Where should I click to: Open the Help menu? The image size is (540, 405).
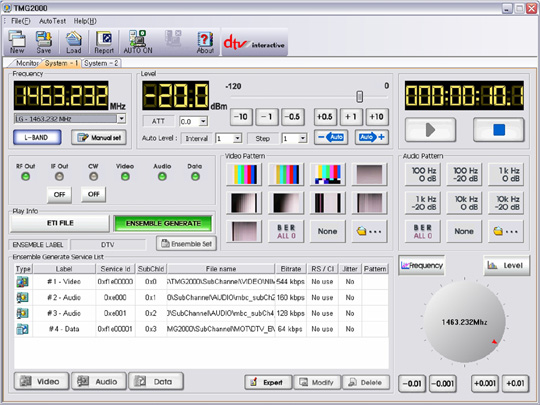tap(85, 21)
